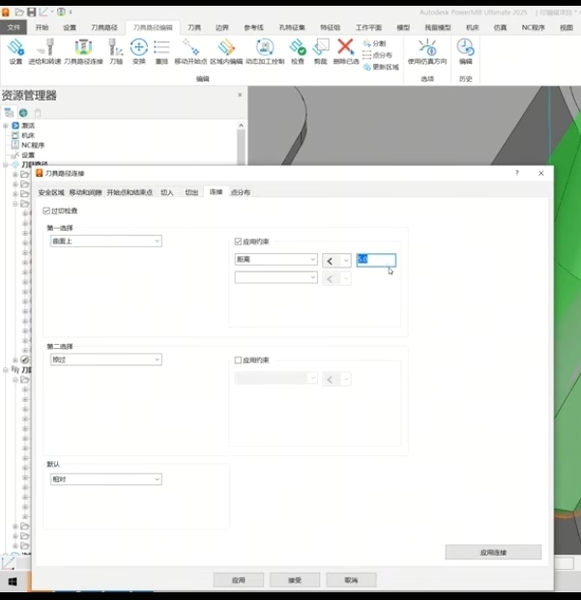This screenshot has height=600, width=581.
Task: Choose the 移动开始点 tool
Action: pyautogui.click(x=191, y=52)
